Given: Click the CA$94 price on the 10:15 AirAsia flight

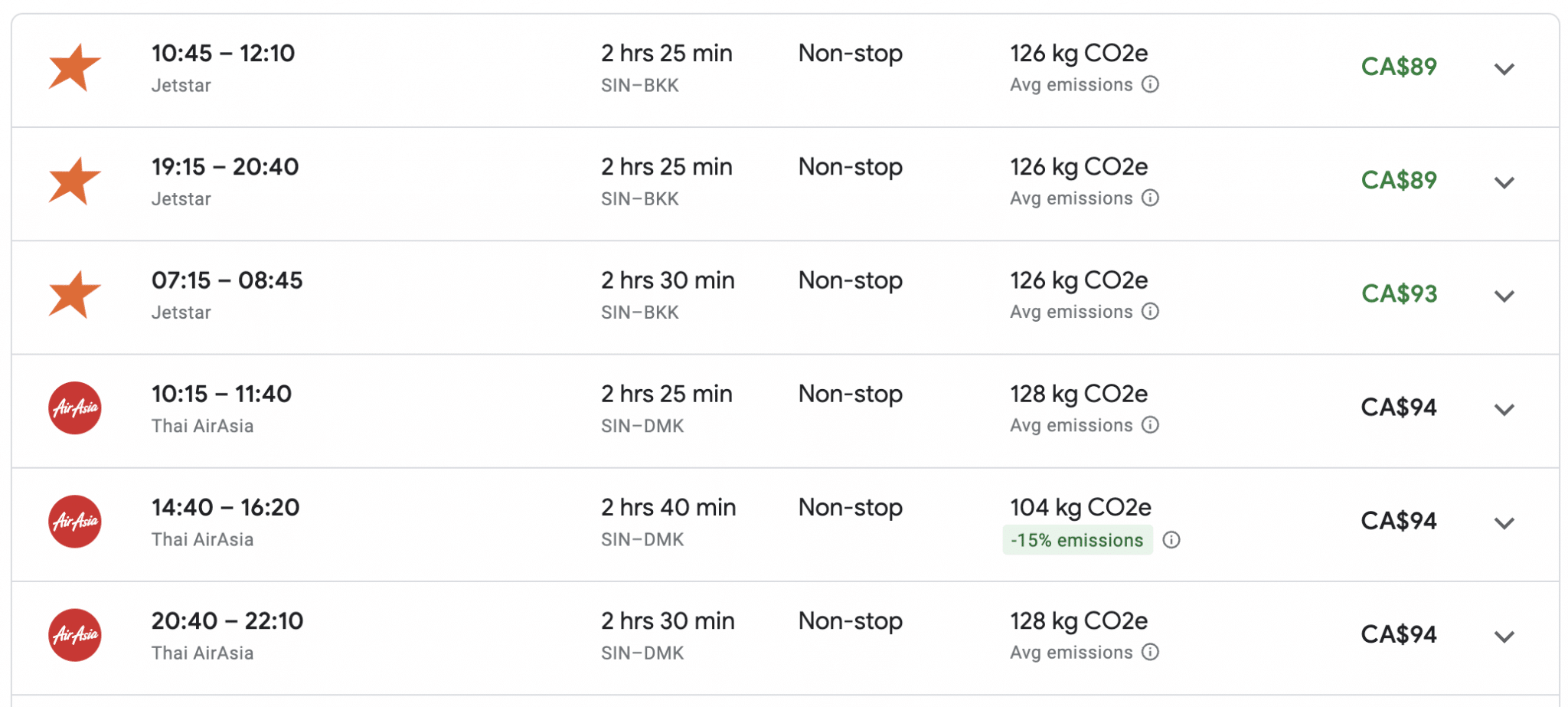Looking at the screenshot, I should coord(1397,408).
